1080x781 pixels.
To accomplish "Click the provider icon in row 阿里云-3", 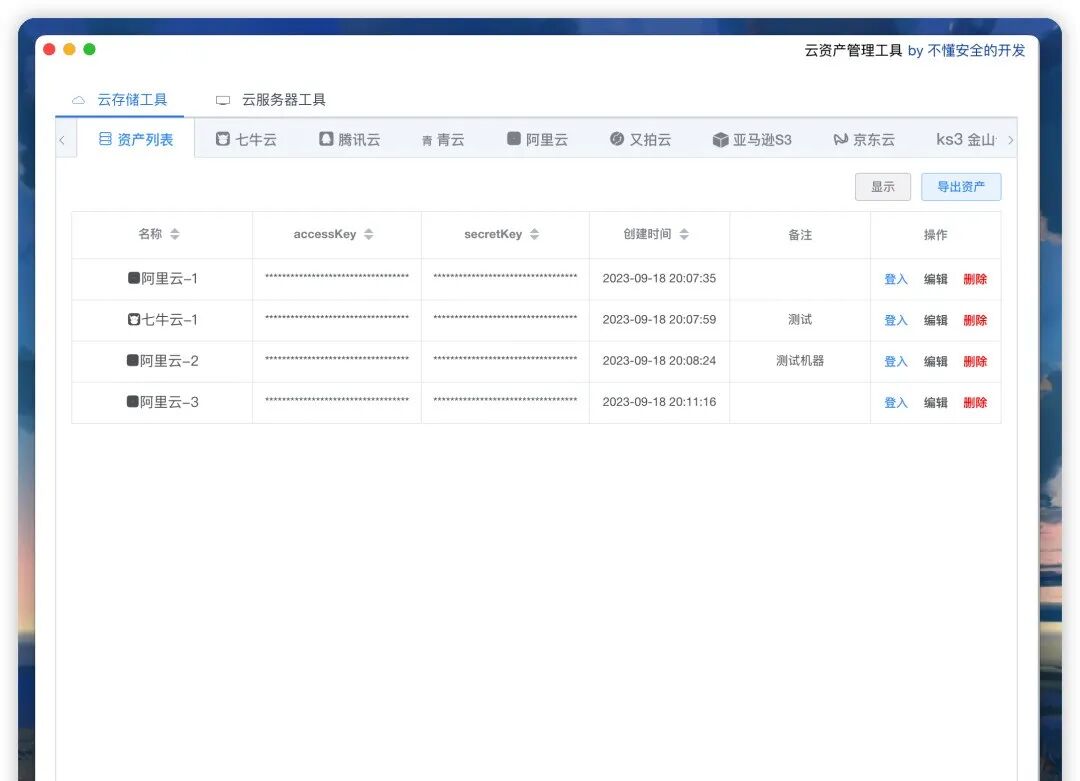I will [133, 402].
